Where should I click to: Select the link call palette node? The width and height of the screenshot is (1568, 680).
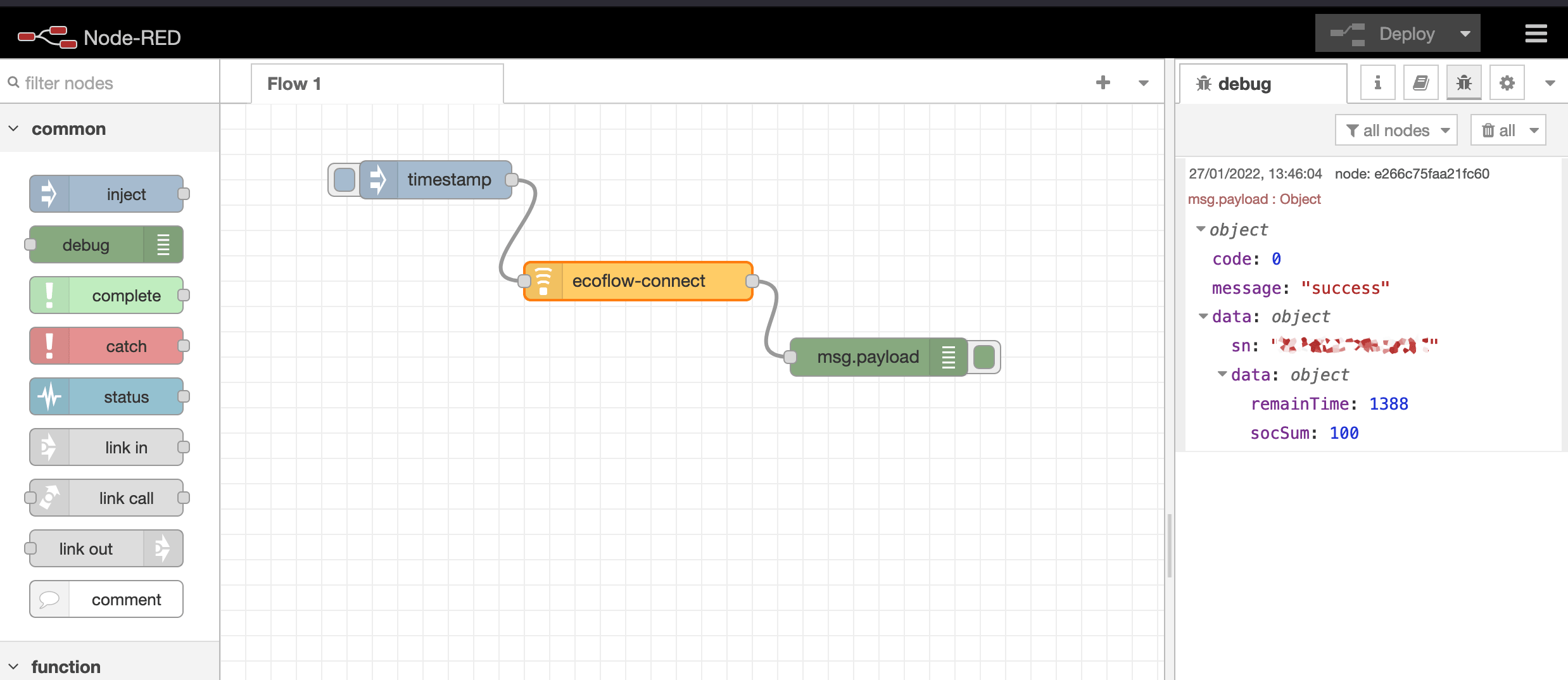[x=106, y=498]
